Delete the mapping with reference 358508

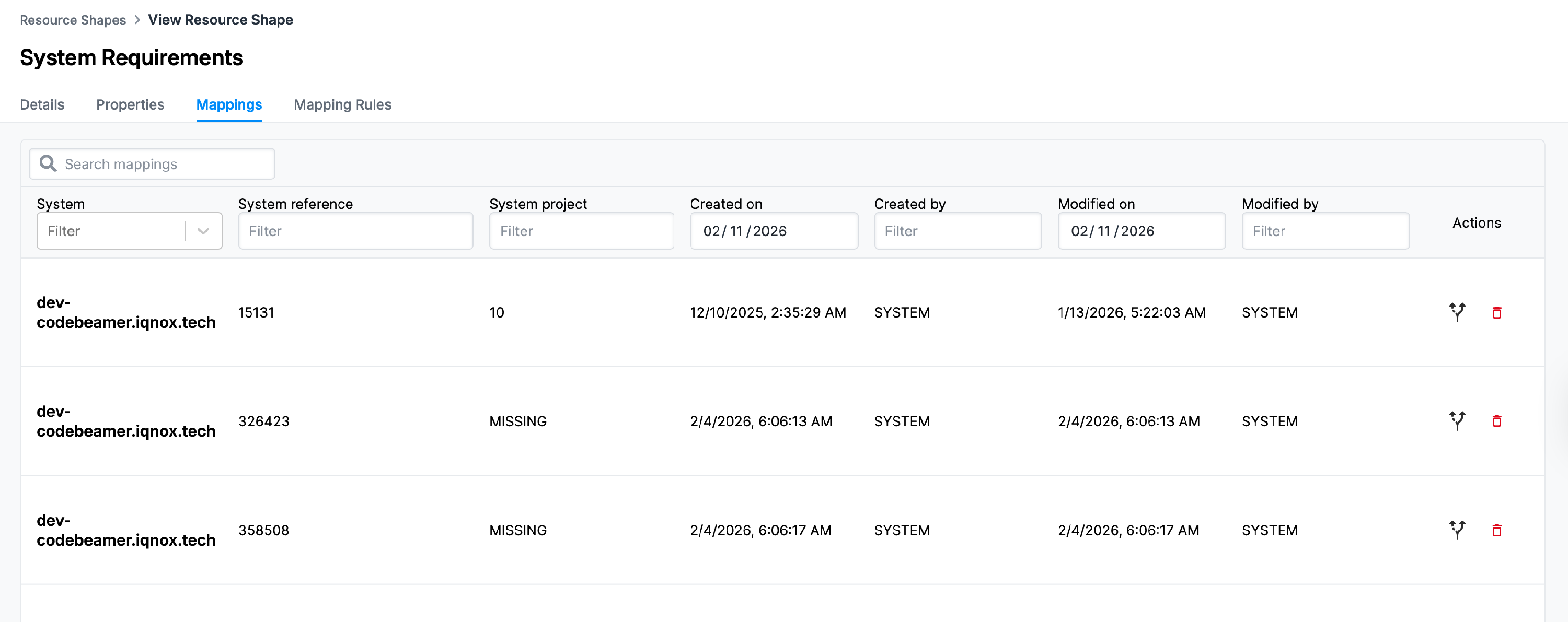(x=1496, y=530)
